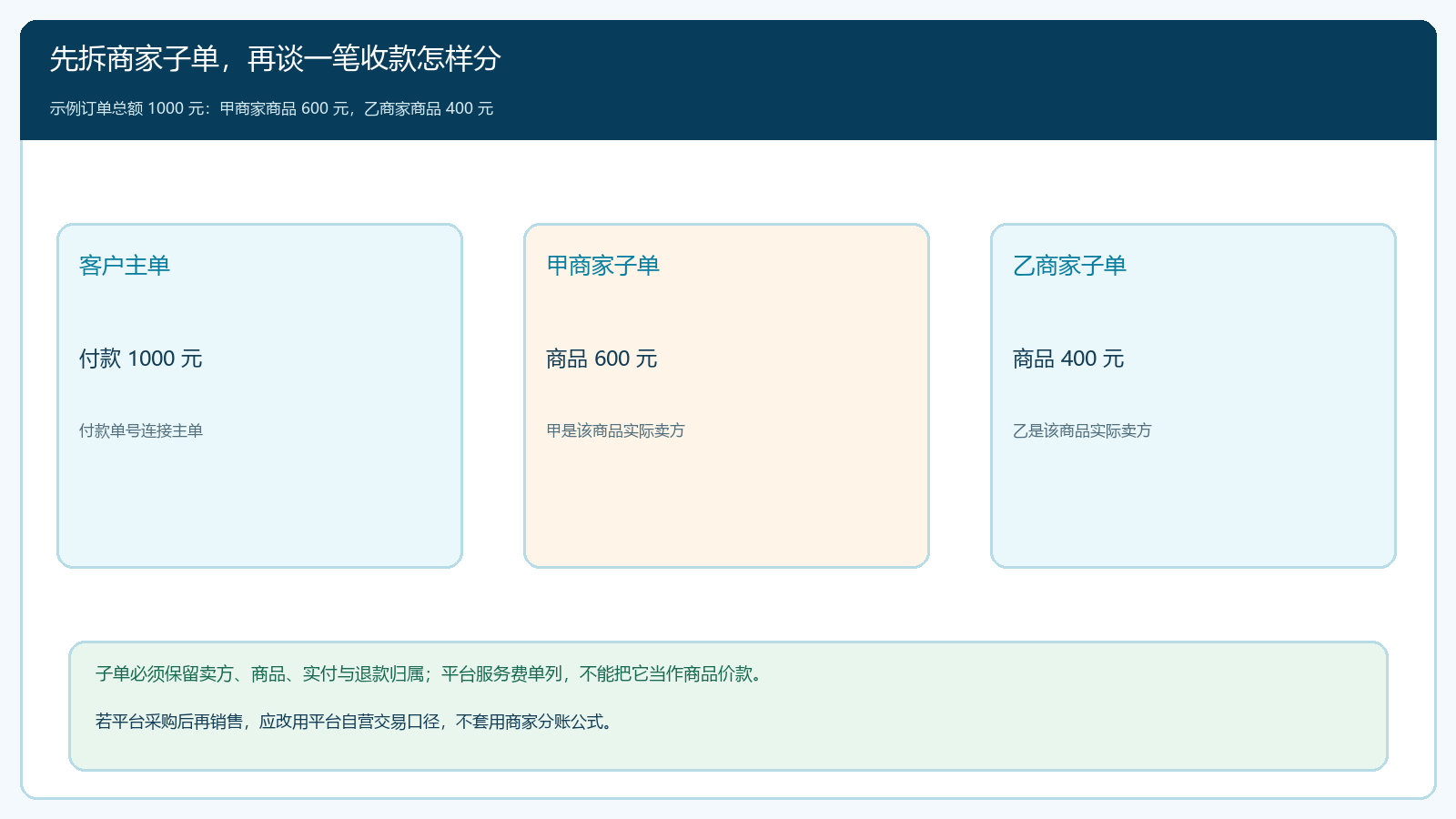Click the 甲商家子单 card heading

pyautogui.click(x=602, y=266)
